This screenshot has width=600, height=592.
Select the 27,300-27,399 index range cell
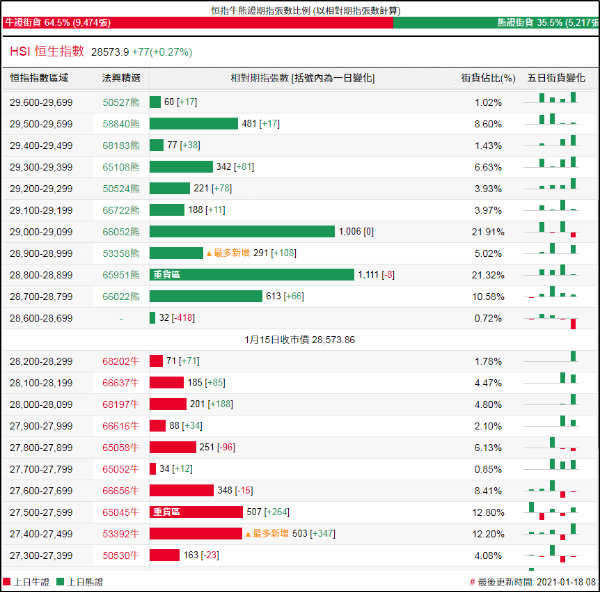(x=41, y=555)
